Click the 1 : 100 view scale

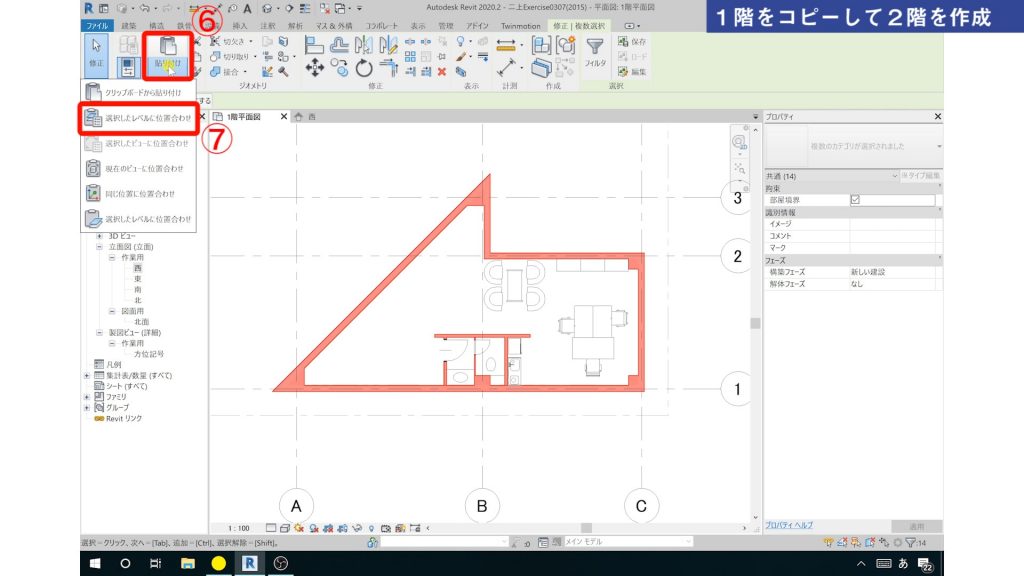click(x=238, y=527)
